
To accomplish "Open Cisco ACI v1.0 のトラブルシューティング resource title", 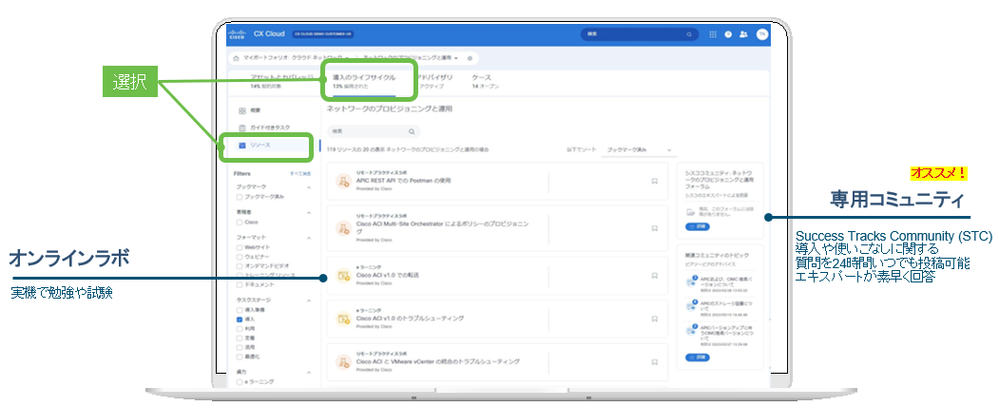I will 410,317.
